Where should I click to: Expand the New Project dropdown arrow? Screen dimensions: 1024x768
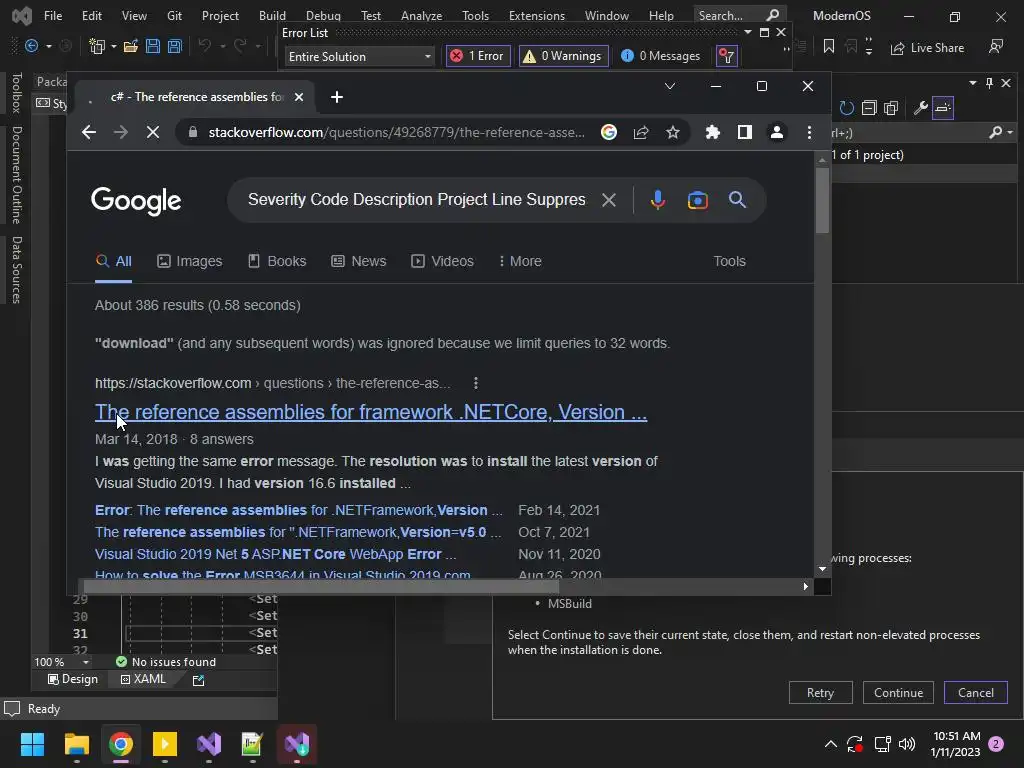(114, 46)
